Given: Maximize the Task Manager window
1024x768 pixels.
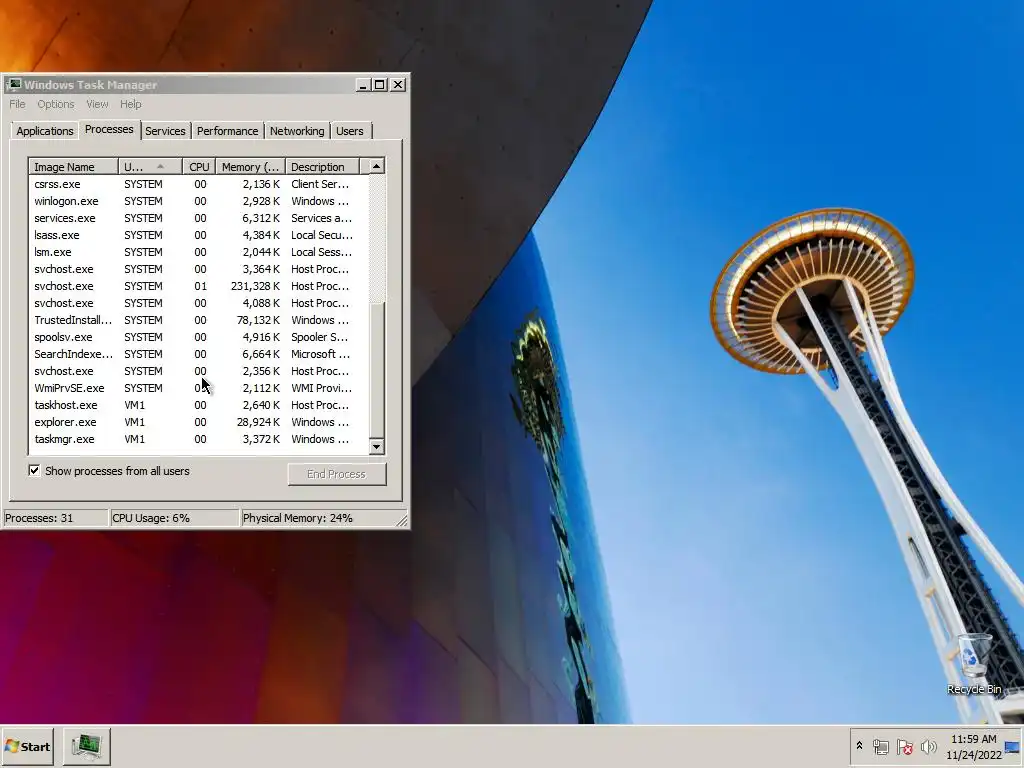Looking at the screenshot, I should click(x=379, y=85).
